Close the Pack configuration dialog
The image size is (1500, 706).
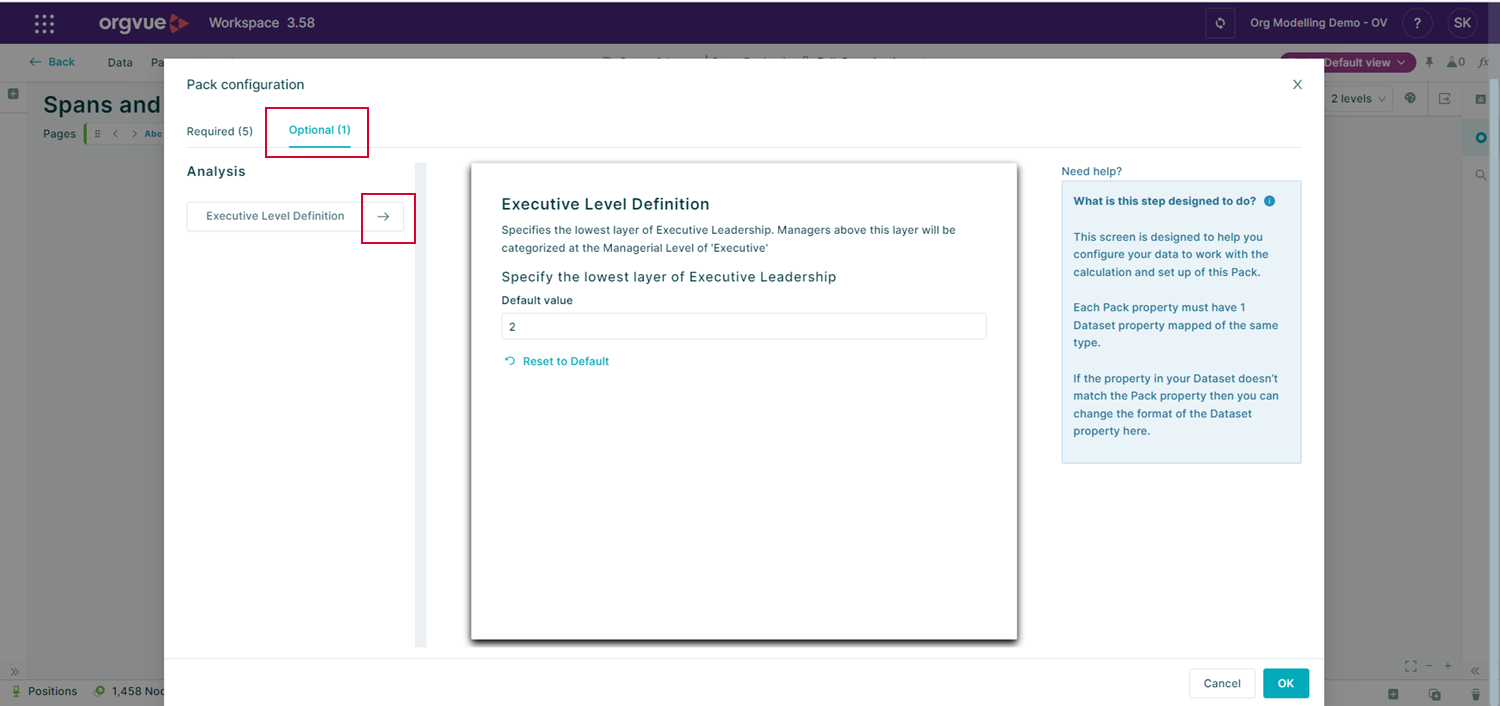point(1297,85)
